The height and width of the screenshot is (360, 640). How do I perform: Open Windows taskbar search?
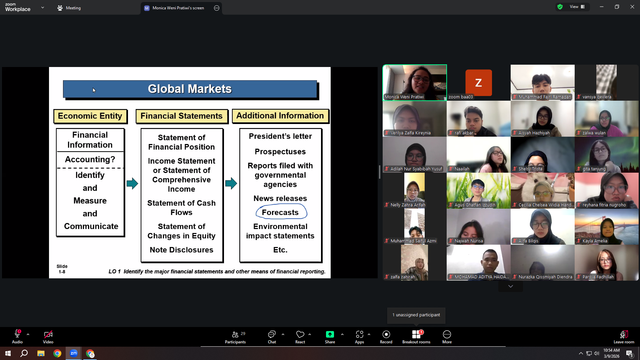click(24, 353)
